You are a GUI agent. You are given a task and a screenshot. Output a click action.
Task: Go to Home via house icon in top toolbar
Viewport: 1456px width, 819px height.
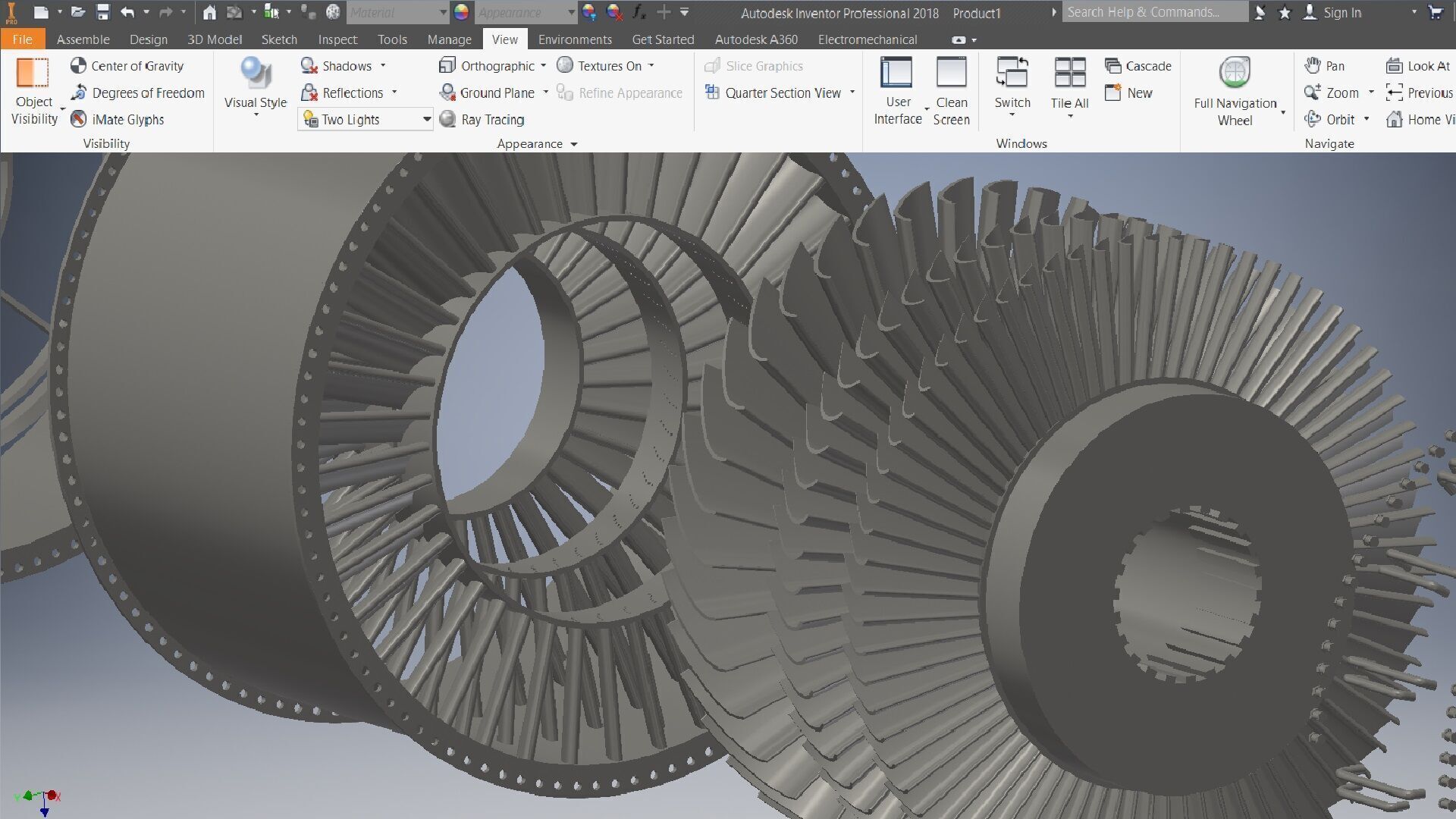click(210, 12)
